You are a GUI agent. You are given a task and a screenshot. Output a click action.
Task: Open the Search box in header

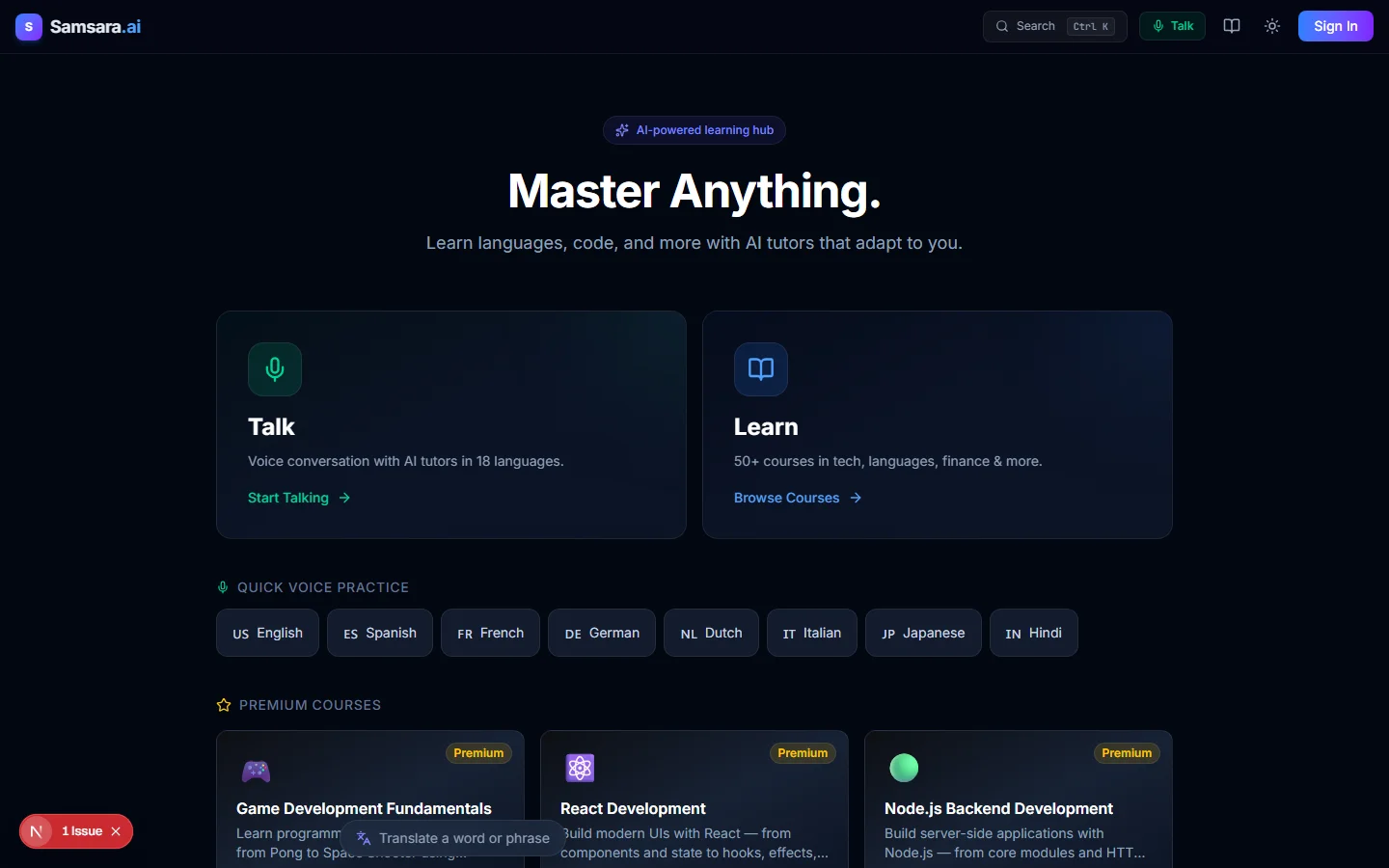pos(1055,26)
